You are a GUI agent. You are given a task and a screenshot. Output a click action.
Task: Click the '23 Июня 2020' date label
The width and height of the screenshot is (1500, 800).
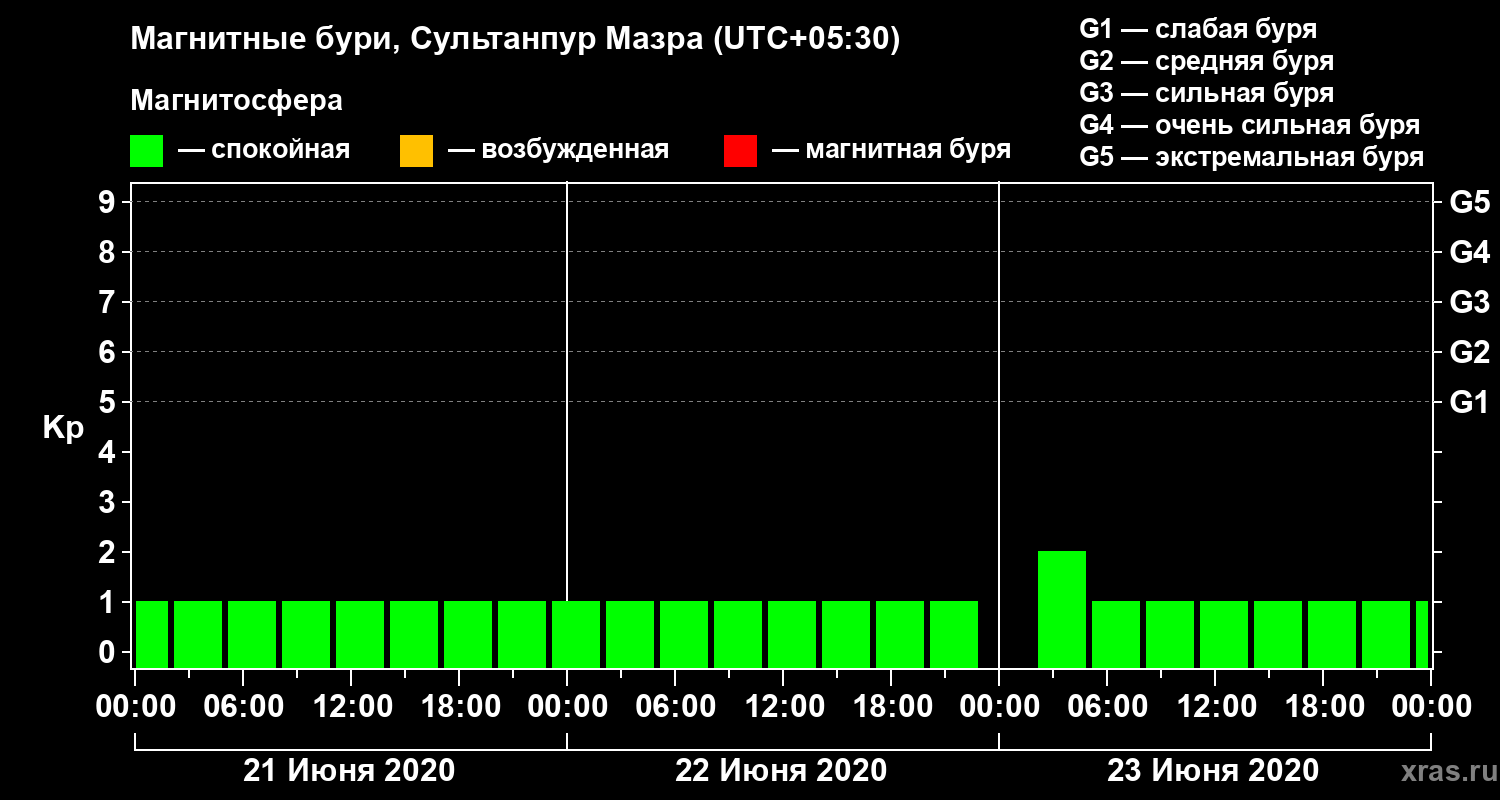1213,771
